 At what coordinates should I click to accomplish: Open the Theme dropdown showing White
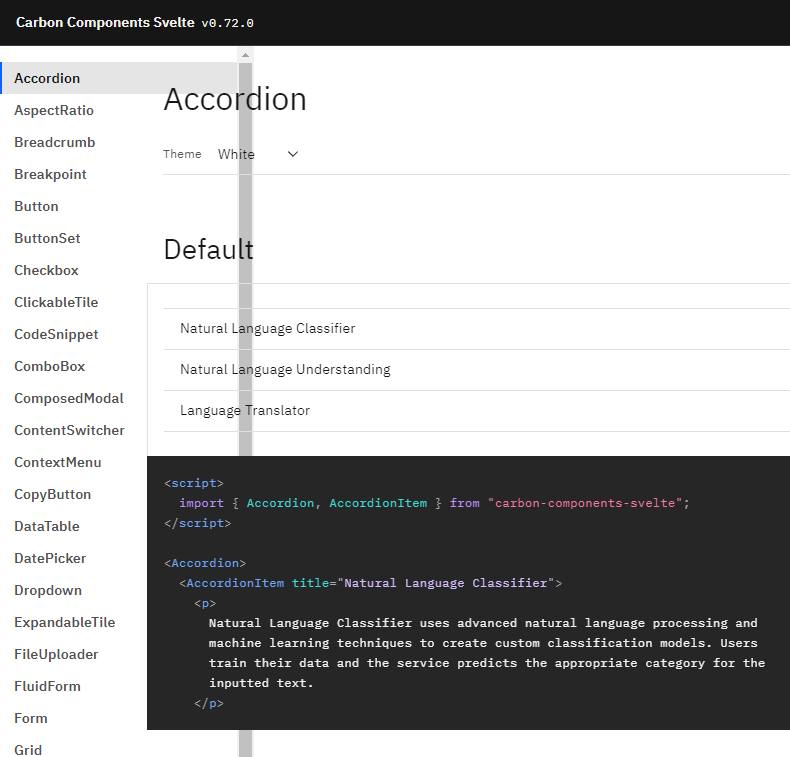[x=258, y=154]
